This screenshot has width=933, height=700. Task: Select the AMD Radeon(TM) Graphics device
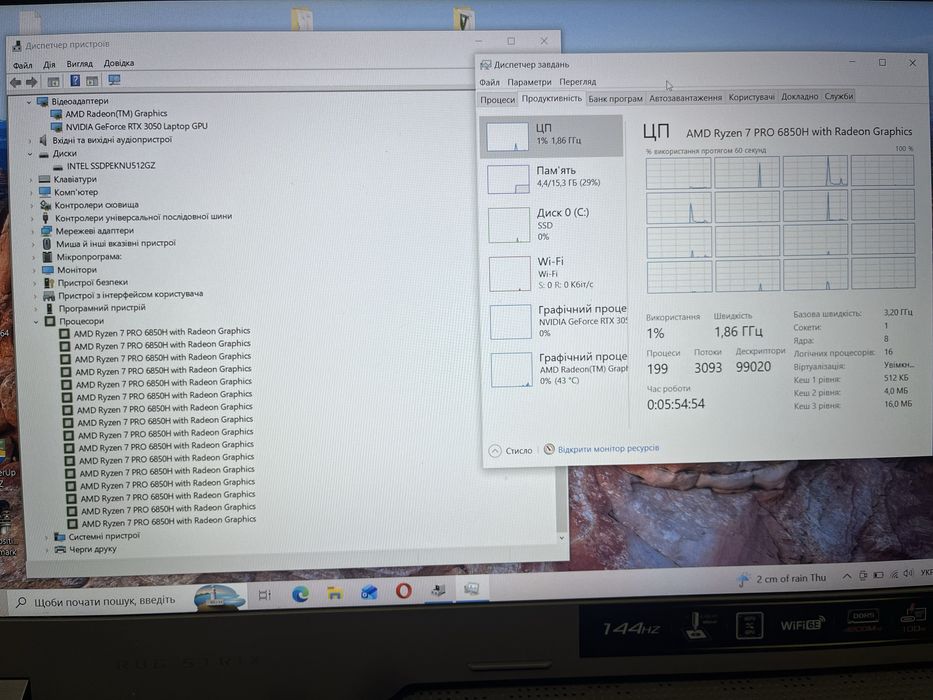pyautogui.click(x=116, y=113)
